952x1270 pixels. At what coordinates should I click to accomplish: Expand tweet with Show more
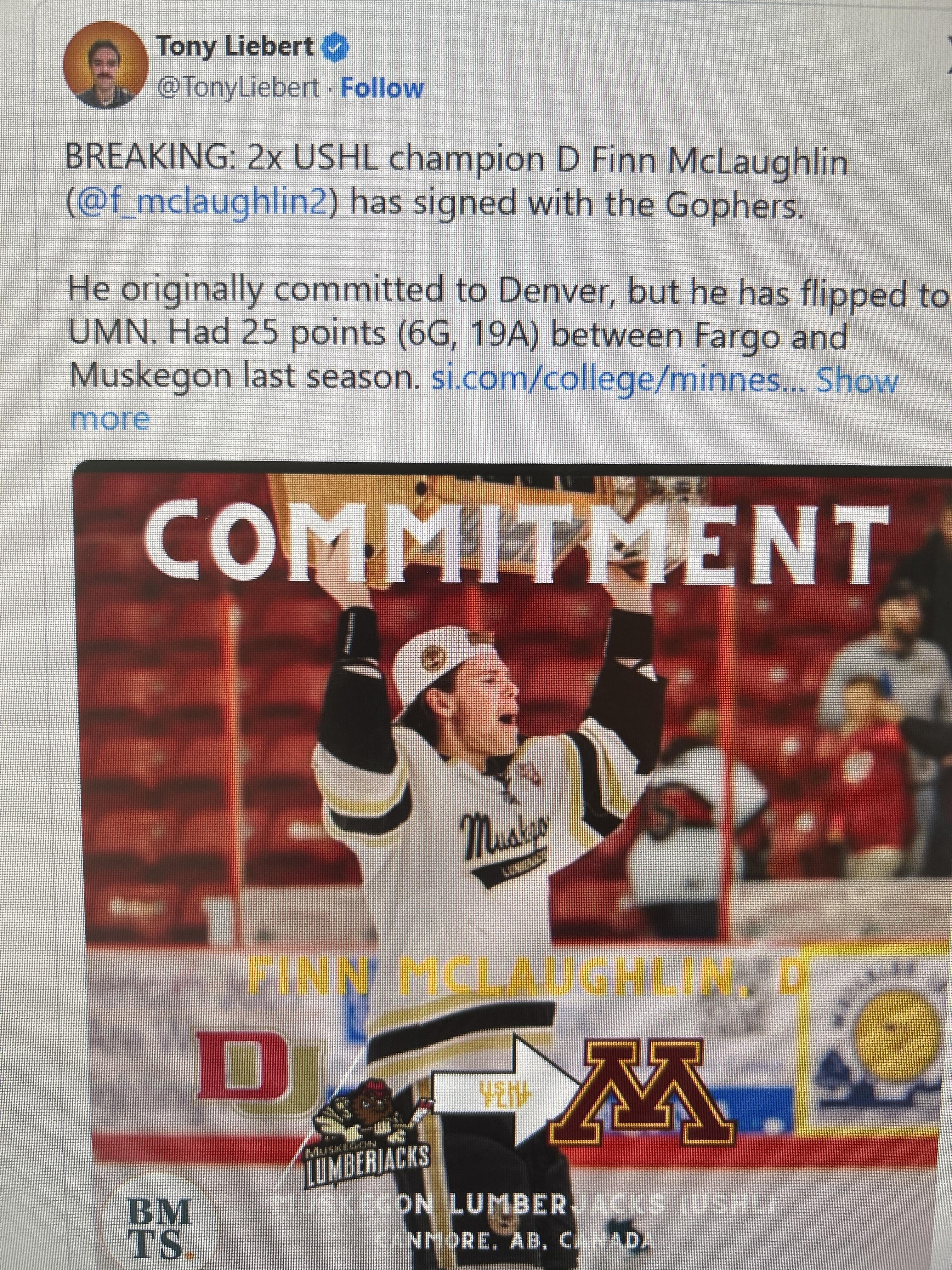point(856,380)
